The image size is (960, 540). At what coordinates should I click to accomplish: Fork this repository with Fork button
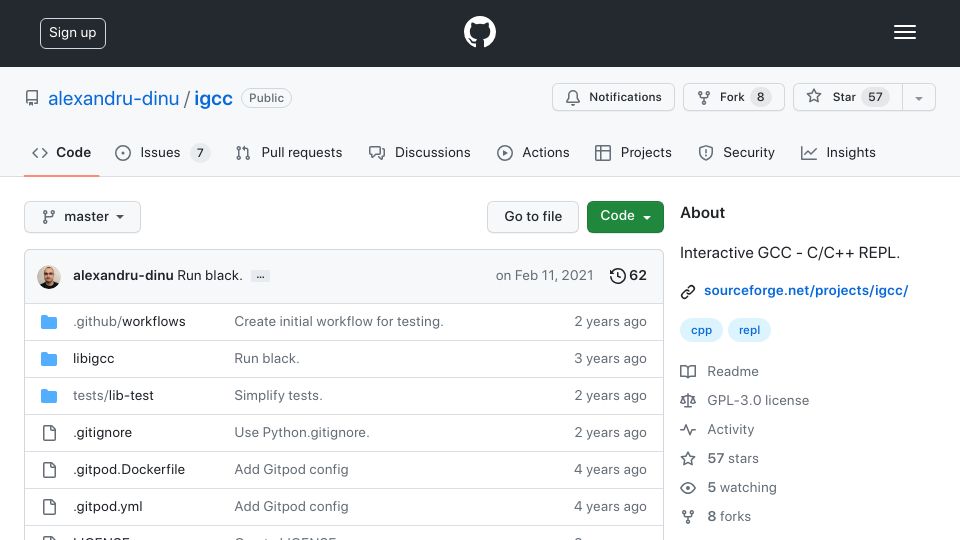[733, 97]
